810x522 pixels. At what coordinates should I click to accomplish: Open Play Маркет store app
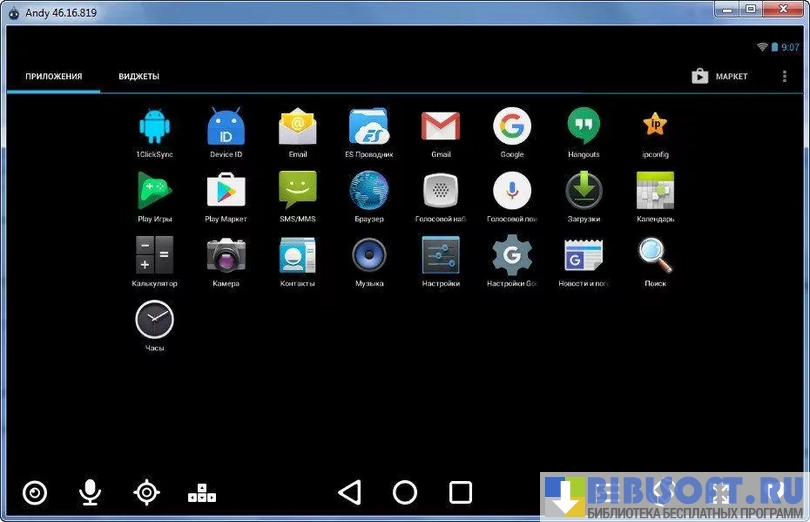(x=226, y=192)
